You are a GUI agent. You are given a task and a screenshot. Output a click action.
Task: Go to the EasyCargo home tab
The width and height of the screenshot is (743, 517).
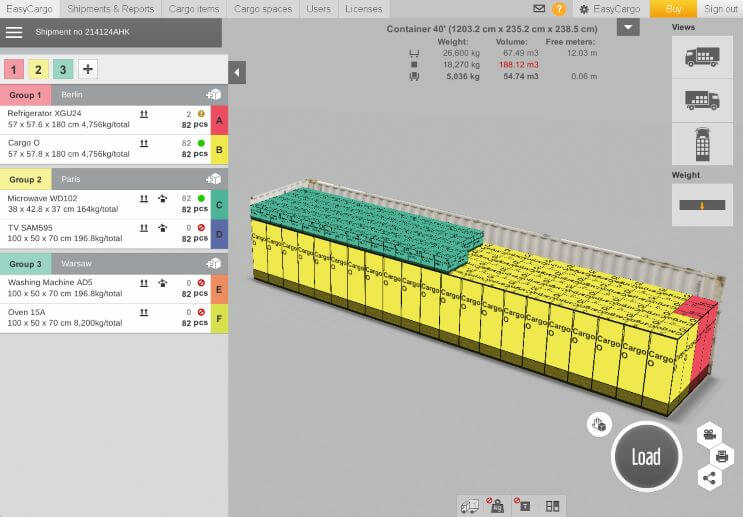coord(29,9)
